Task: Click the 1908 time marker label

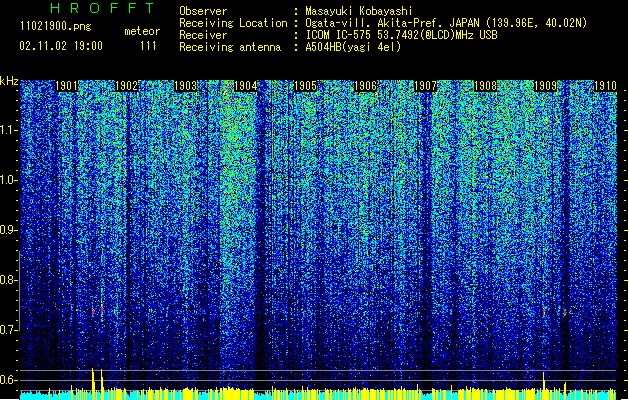Action: (485, 86)
